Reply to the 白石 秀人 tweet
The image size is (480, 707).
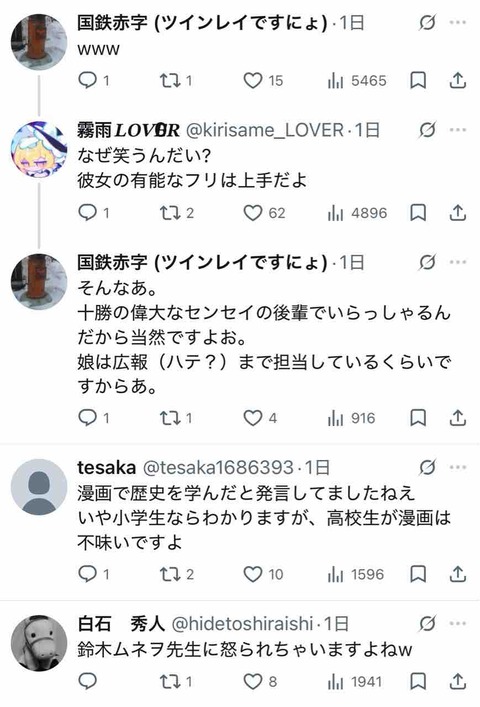pos(87,681)
